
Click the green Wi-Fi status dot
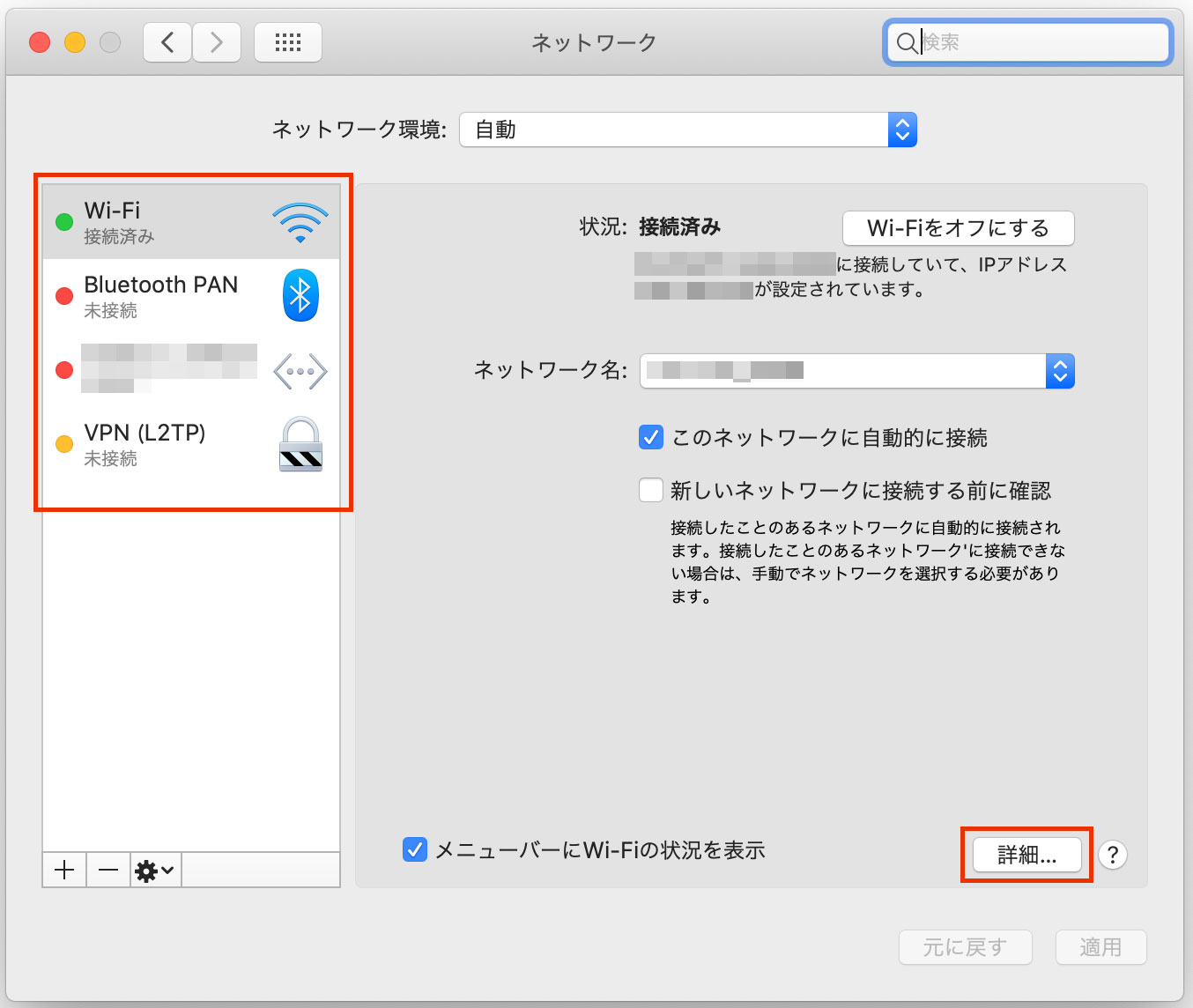[64, 222]
